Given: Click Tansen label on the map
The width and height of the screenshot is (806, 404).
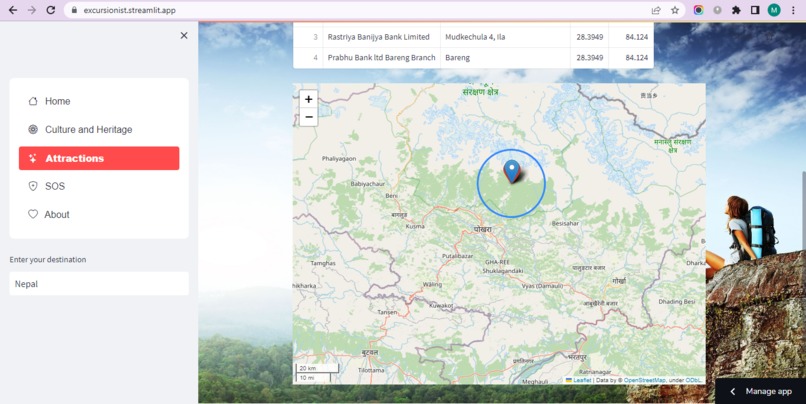Looking at the screenshot, I should (387, 312).
